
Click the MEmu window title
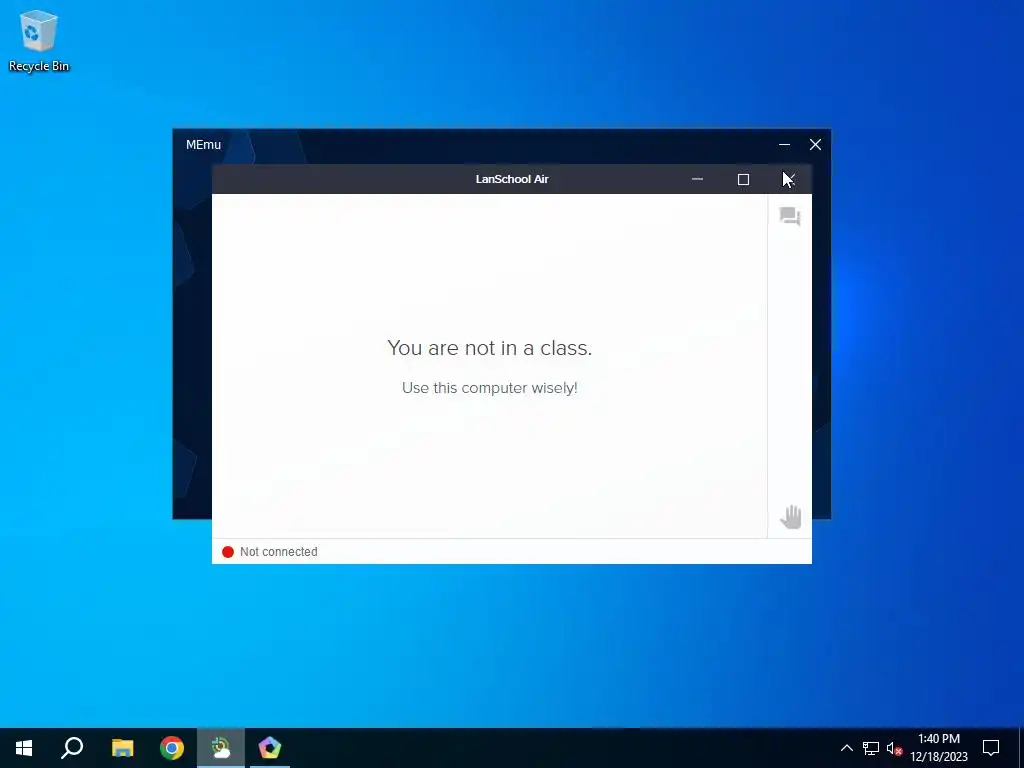pos(203,144)
